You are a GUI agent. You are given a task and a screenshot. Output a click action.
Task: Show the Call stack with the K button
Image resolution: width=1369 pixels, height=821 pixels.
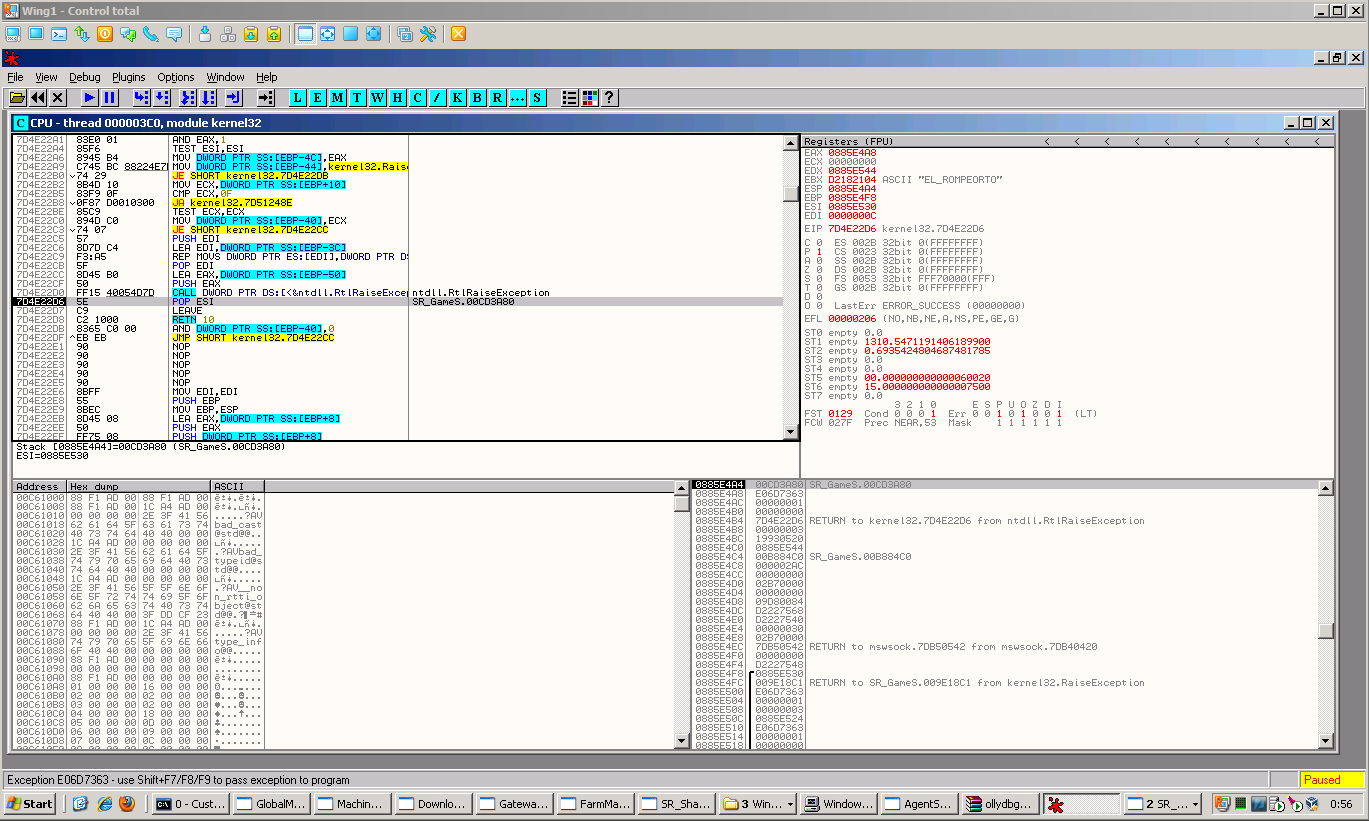pyautogui.click(x=458, y=97)
